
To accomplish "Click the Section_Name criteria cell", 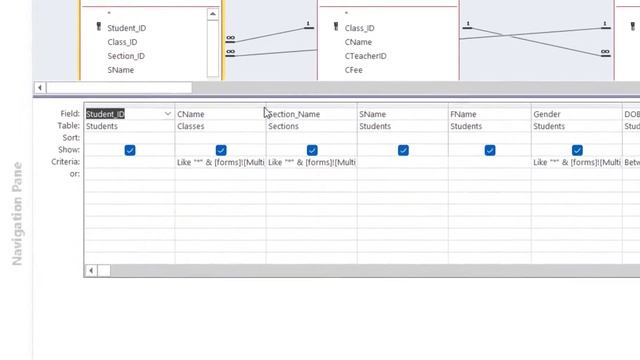I will (311, 162).
